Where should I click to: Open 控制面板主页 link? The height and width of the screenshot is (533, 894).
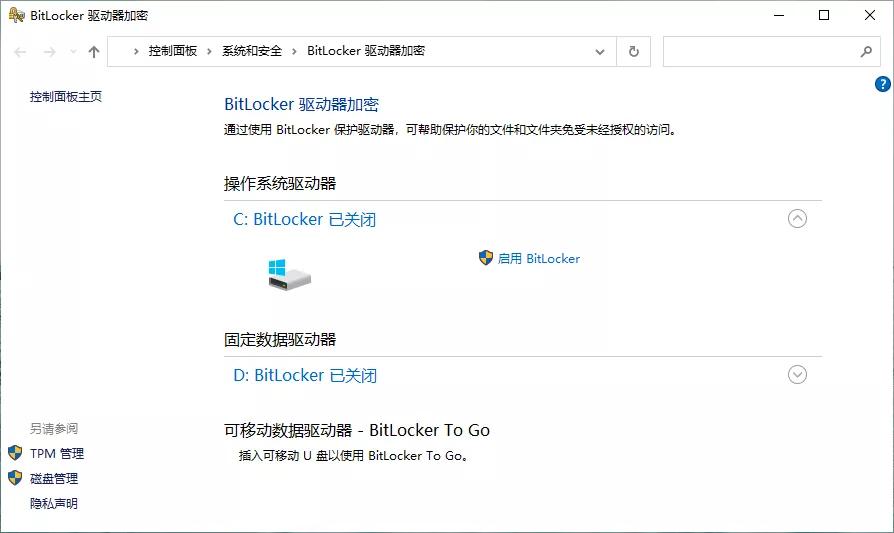tap(66, 97)
